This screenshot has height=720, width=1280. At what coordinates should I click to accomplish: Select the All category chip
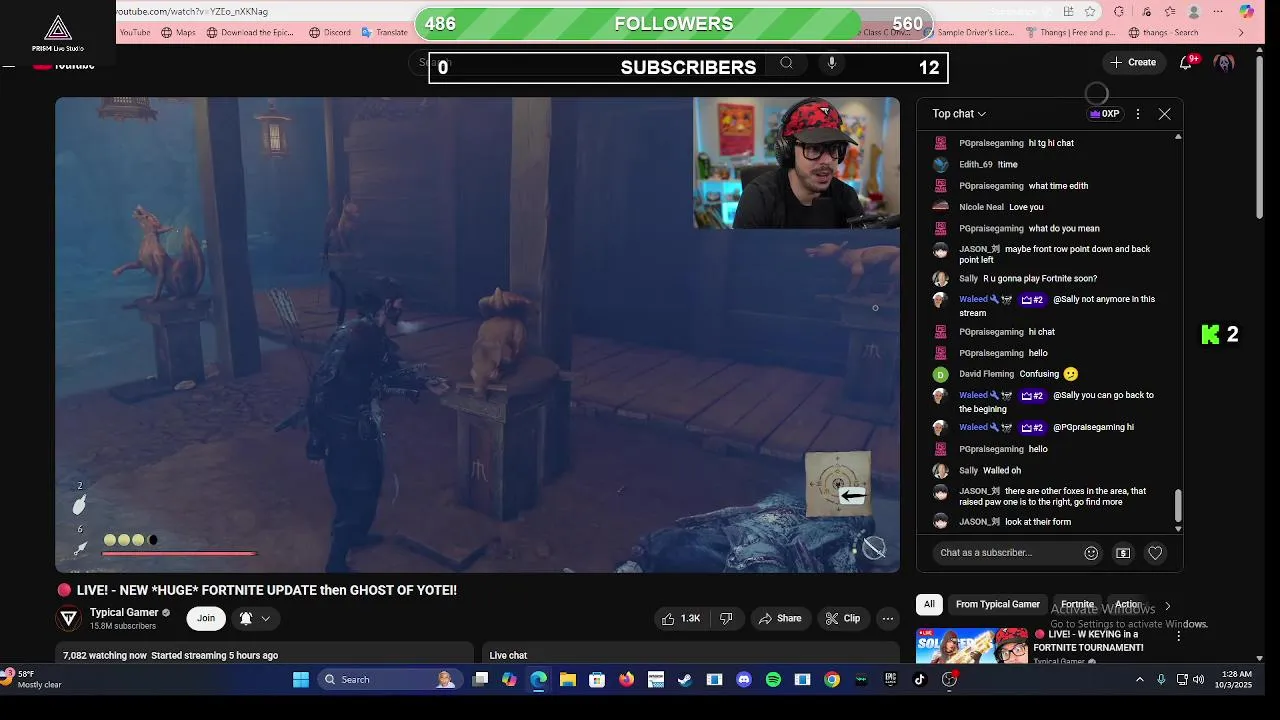pyautogui.click(x=929, y=604)
